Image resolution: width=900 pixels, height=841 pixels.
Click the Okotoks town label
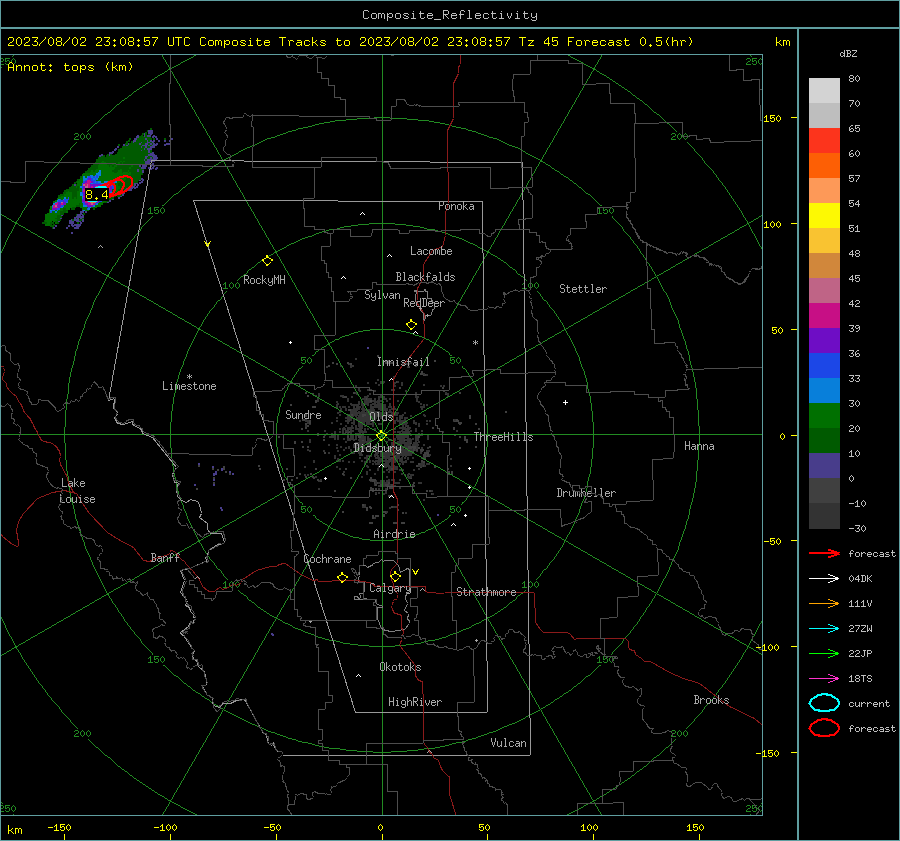(x=400, y=667)
